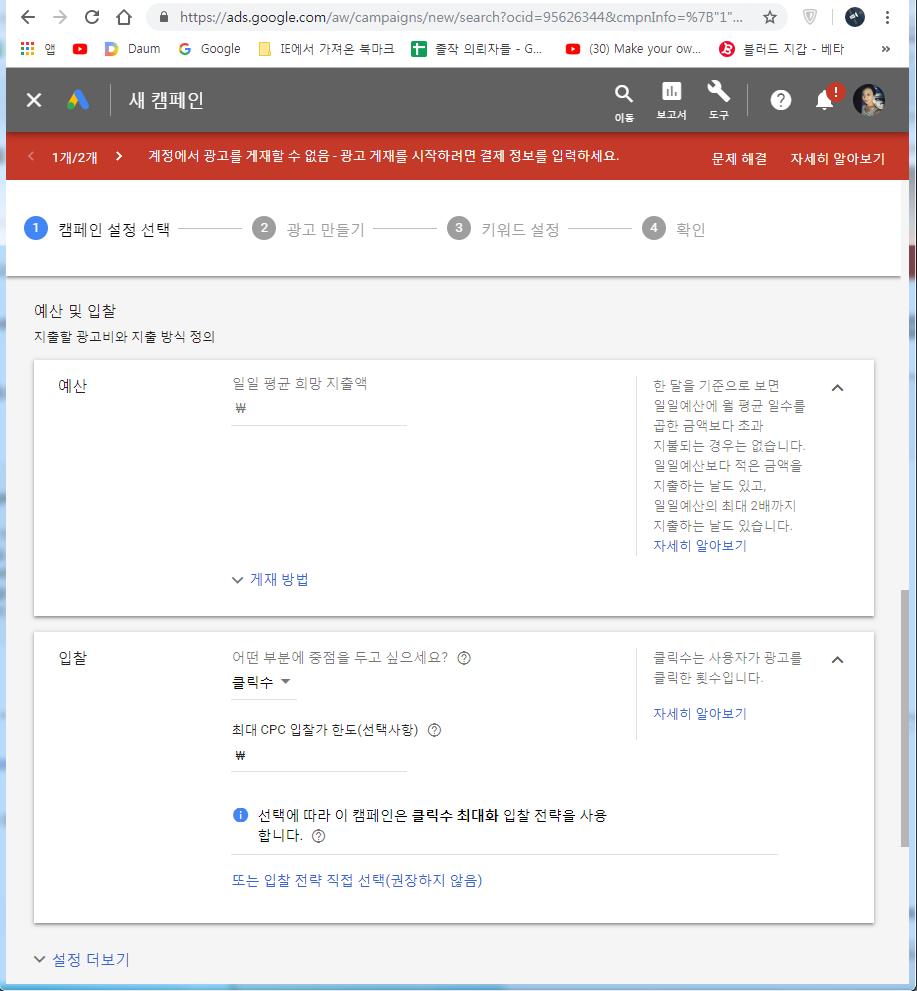The height and width of the screenshot is (991, 917).
Task: Click the page vertical scrollbar
Action: (x=905, y=717)
